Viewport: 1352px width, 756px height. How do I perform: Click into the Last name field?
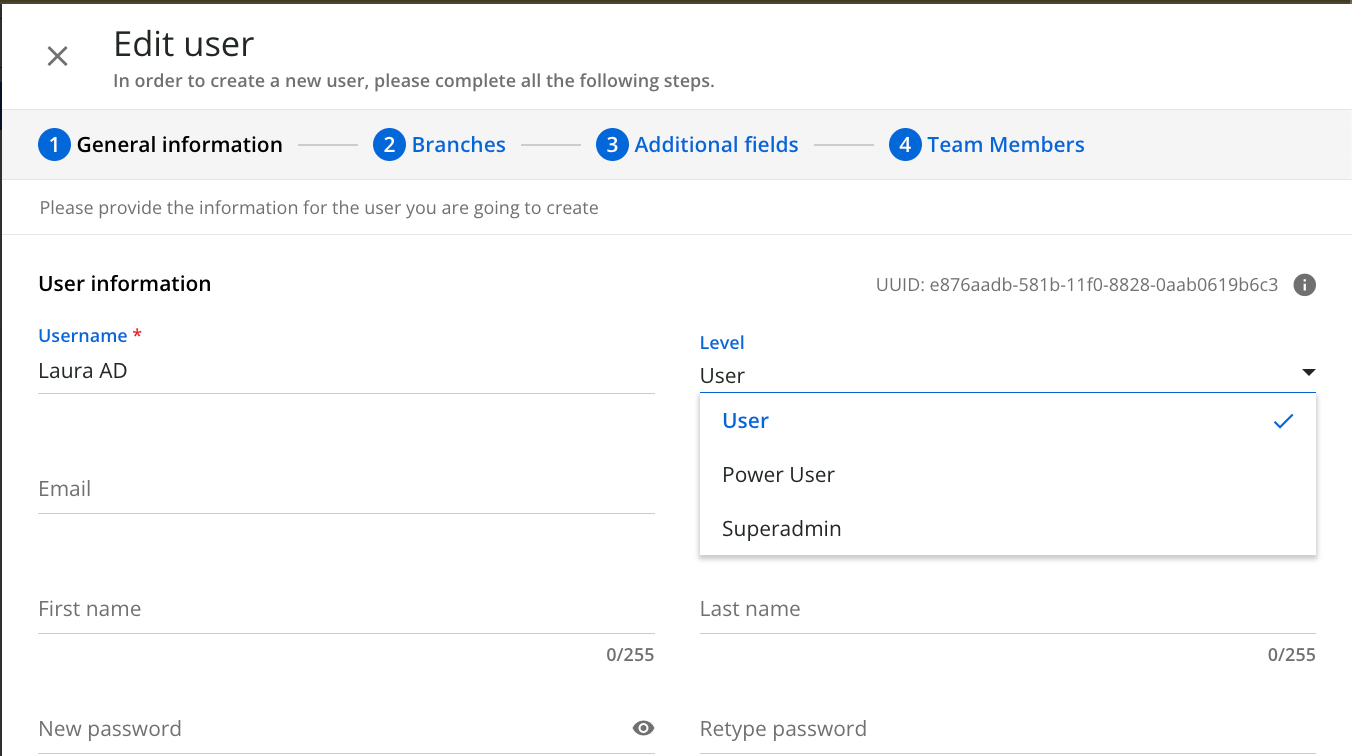1006,610
